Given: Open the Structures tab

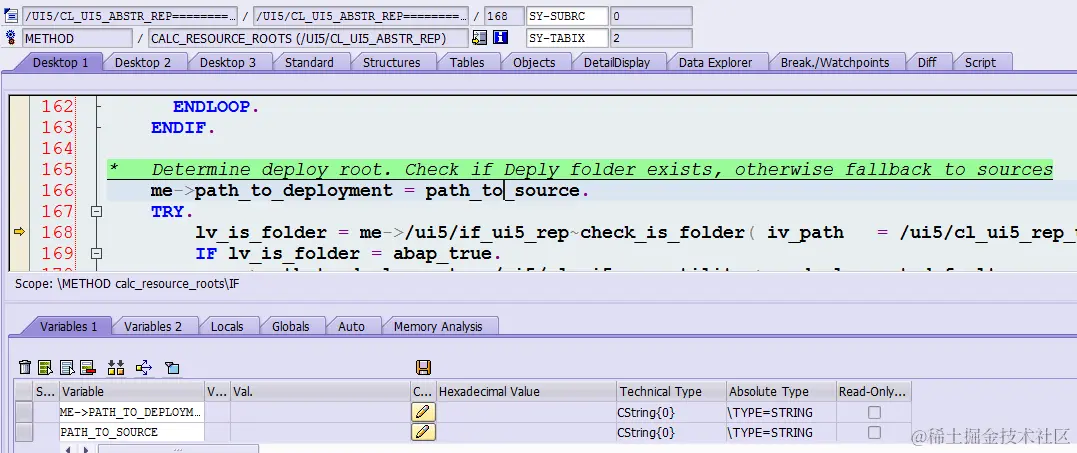Looking at the screenshot, I should pos(392,62).
